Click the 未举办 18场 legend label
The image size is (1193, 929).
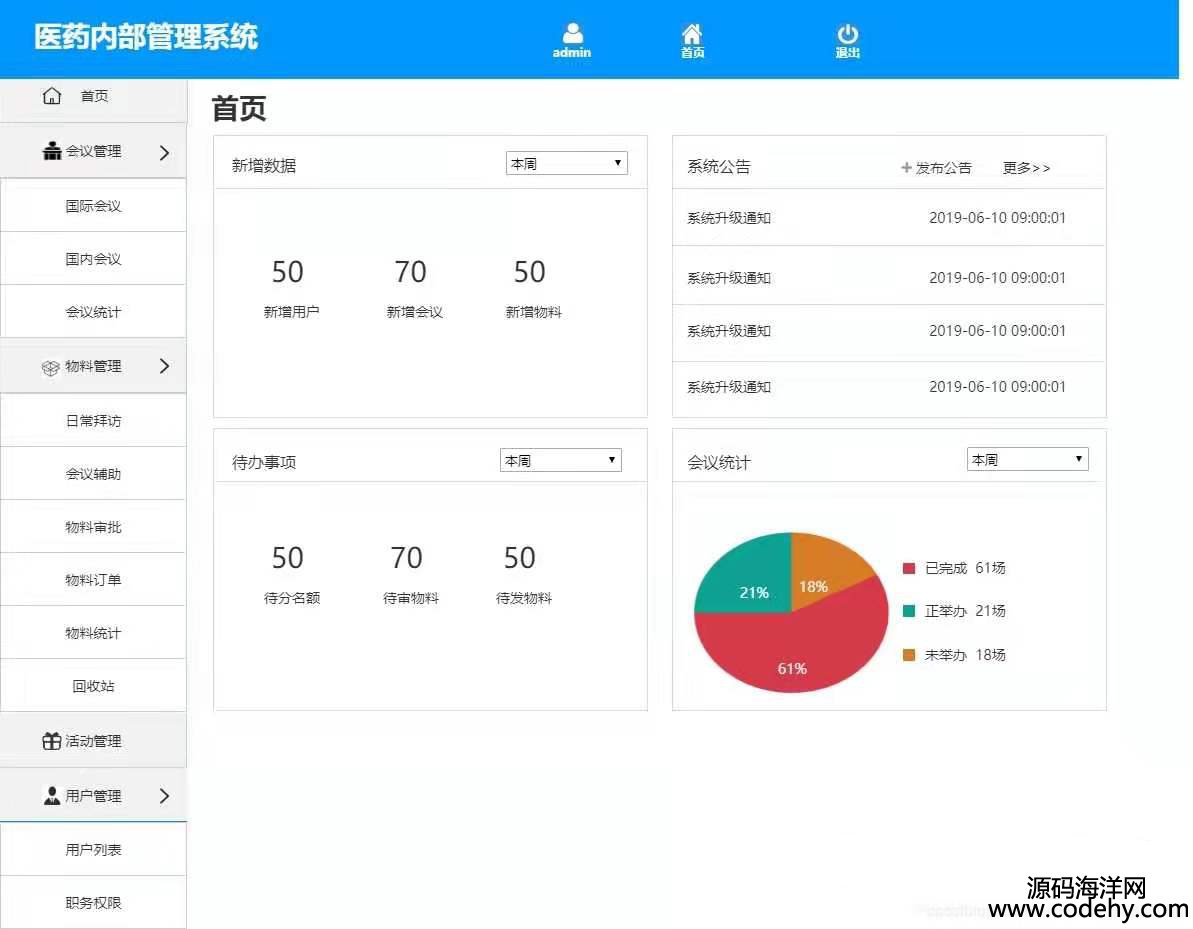pos(965,655)
